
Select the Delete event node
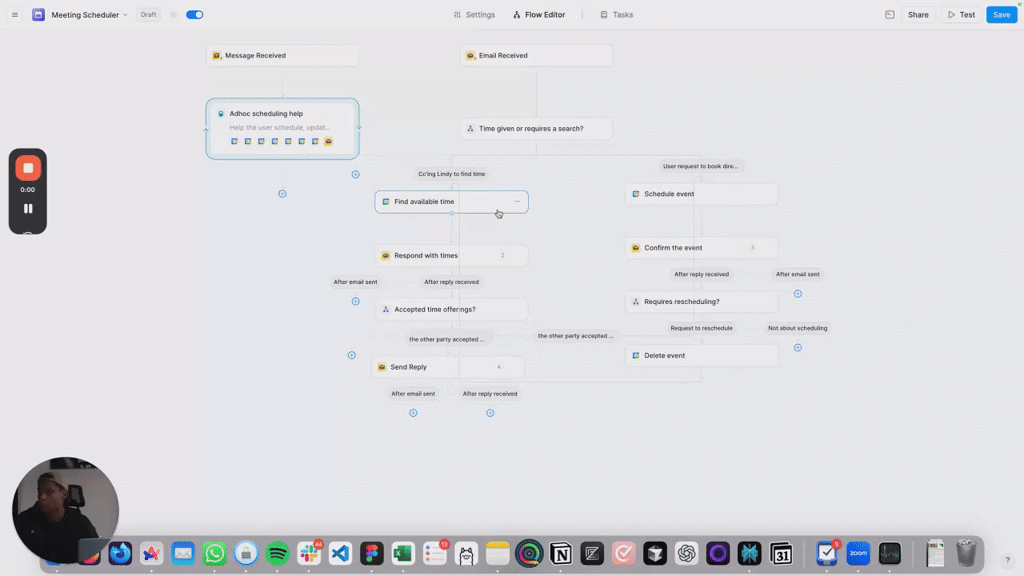tap(701, 356)
